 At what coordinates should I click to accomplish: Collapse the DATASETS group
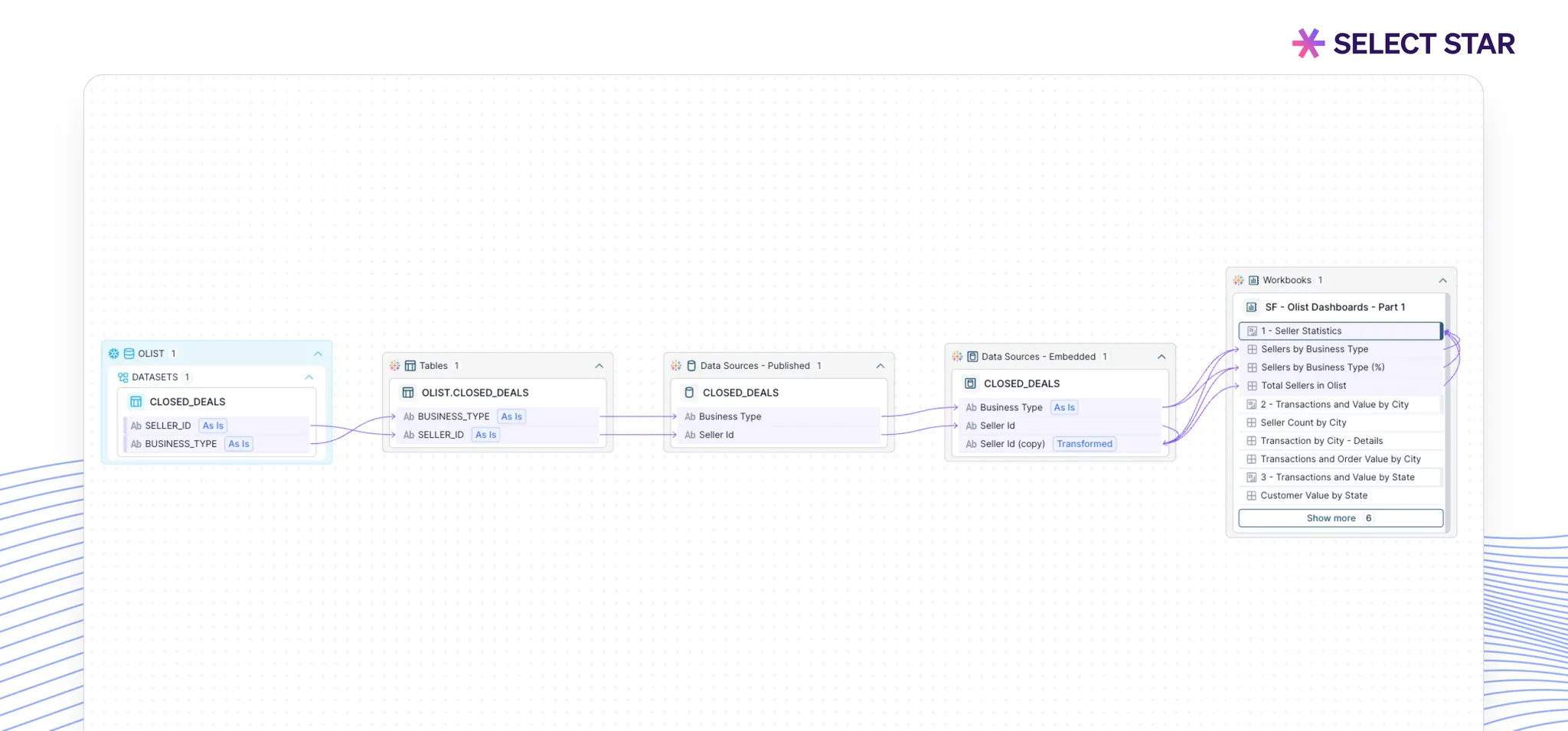(309, 377)
